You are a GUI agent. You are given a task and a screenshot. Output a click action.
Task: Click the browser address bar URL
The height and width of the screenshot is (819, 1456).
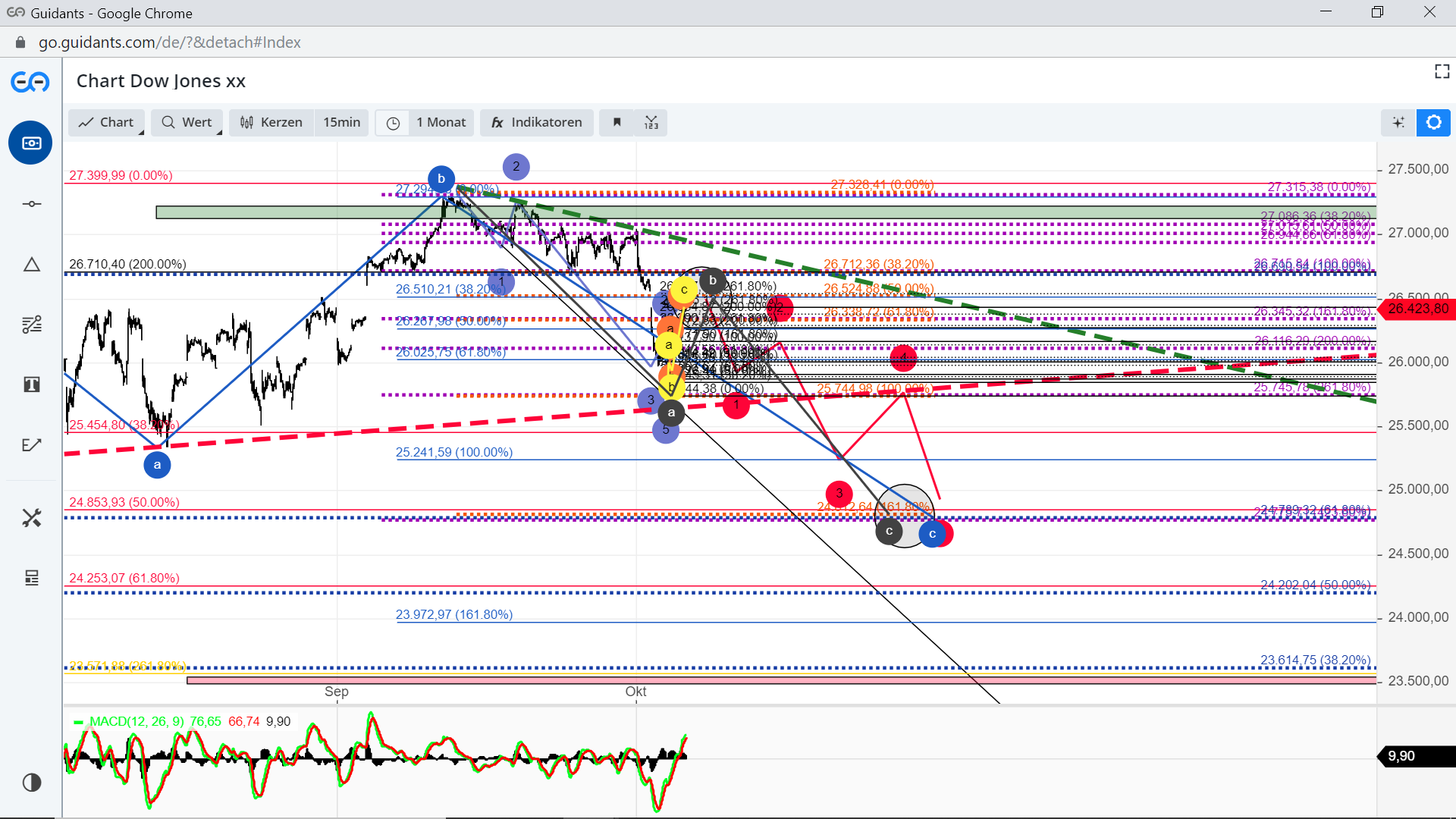(x=170, y=42)
